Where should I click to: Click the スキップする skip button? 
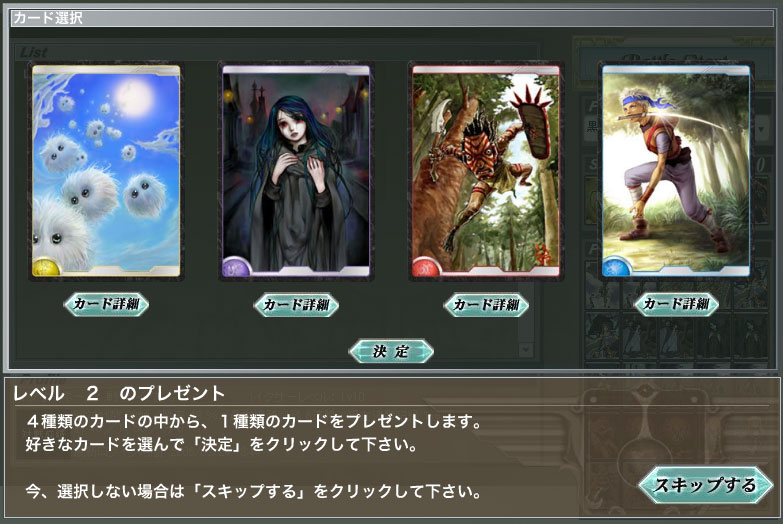coord(706,485)
